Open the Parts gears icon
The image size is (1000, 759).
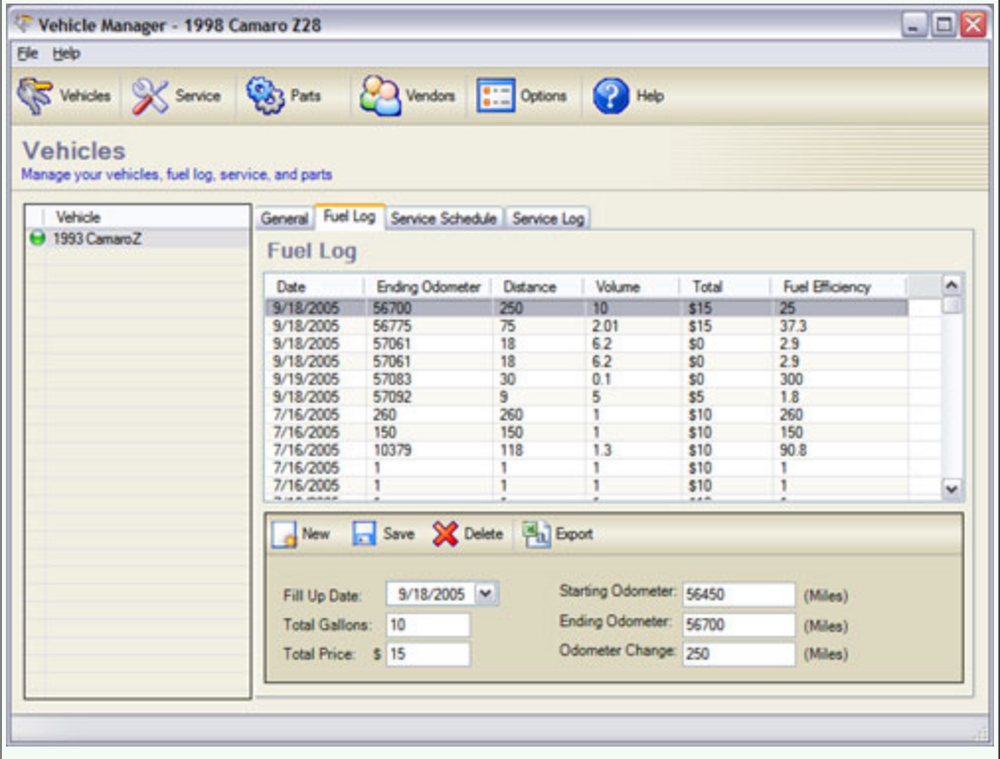coord(265,96)
